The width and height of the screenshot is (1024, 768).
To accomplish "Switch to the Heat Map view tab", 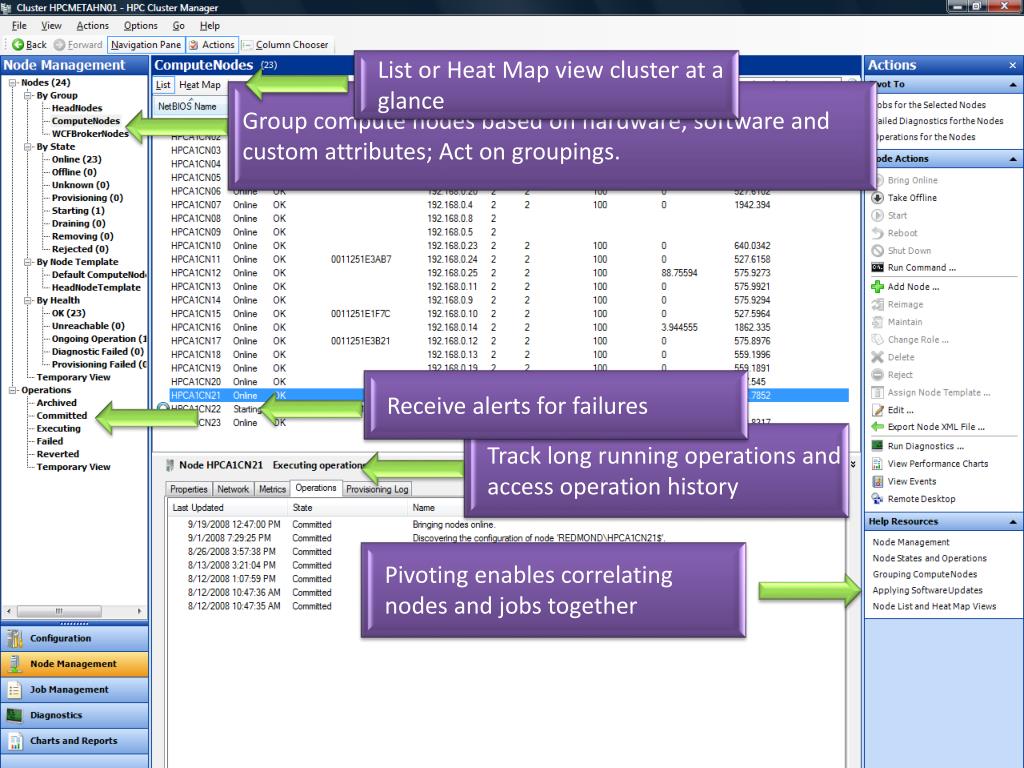I will pyautogui.click(x=200, y=85).
